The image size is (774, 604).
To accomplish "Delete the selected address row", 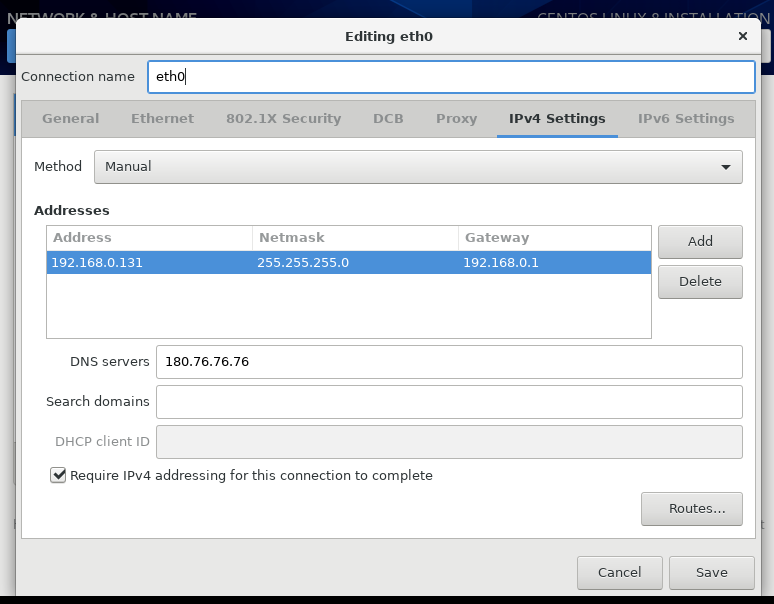I will [700, 282].
